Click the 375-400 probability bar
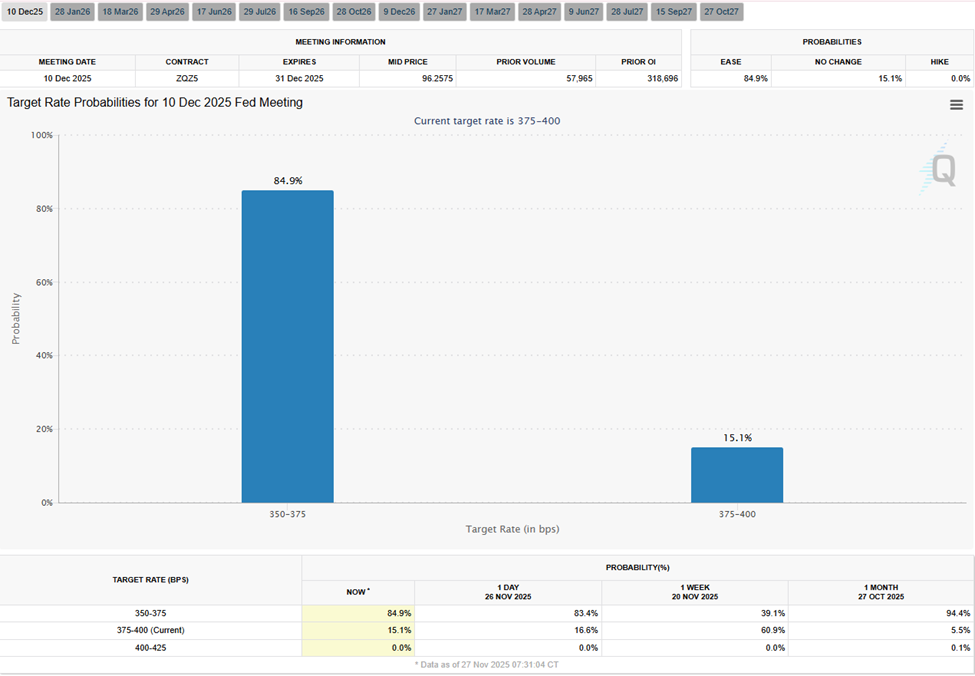Screen dimensions: 975x676 737,475
